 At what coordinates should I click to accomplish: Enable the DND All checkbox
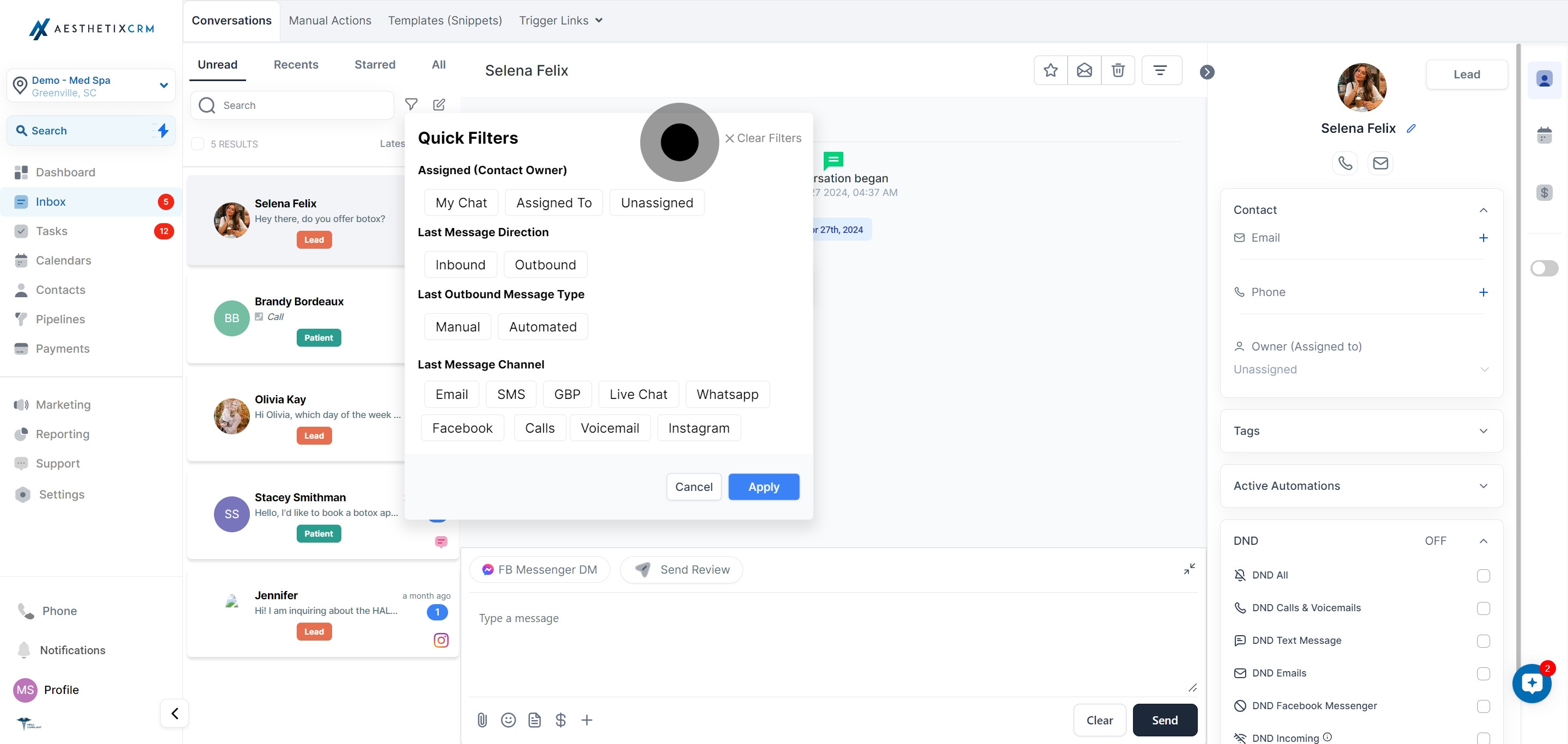tap(1483, 575)
